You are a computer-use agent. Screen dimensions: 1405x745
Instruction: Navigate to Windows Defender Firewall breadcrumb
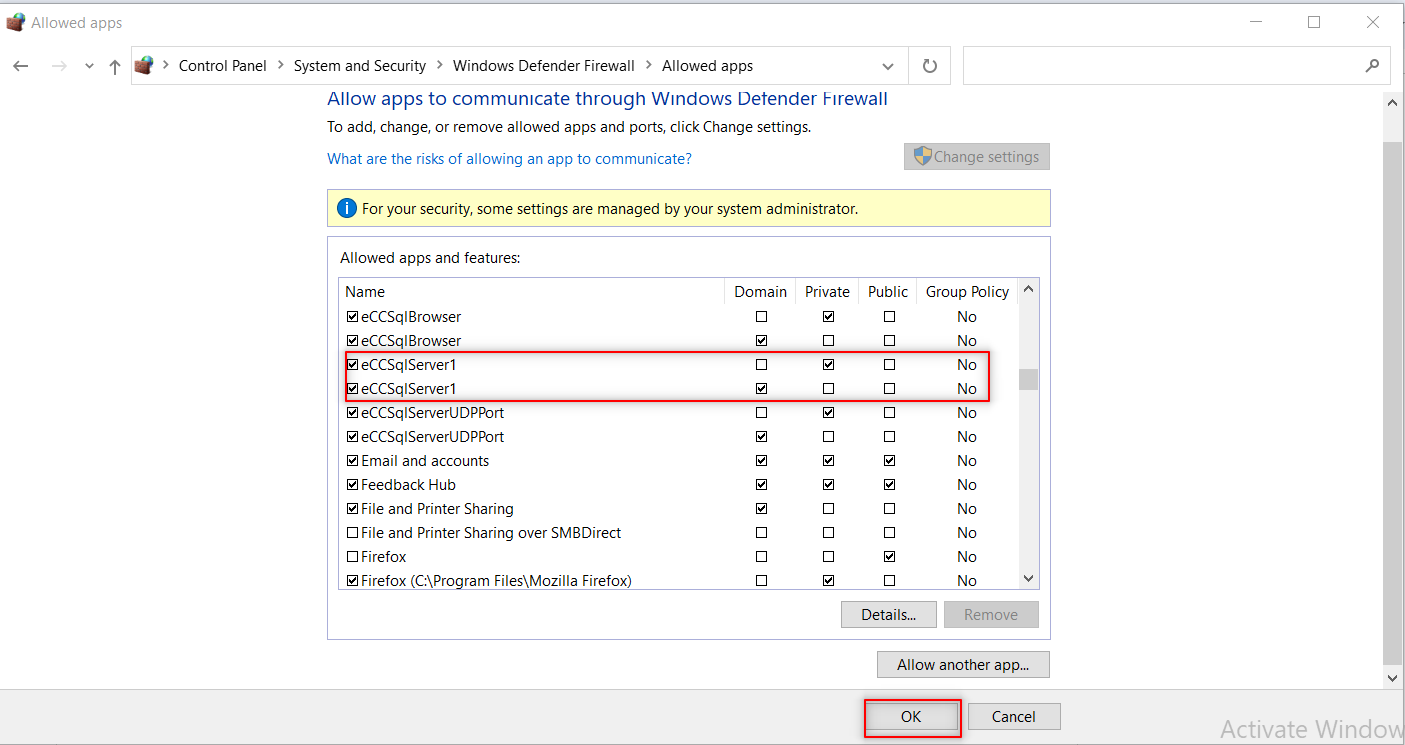[544, 66]
